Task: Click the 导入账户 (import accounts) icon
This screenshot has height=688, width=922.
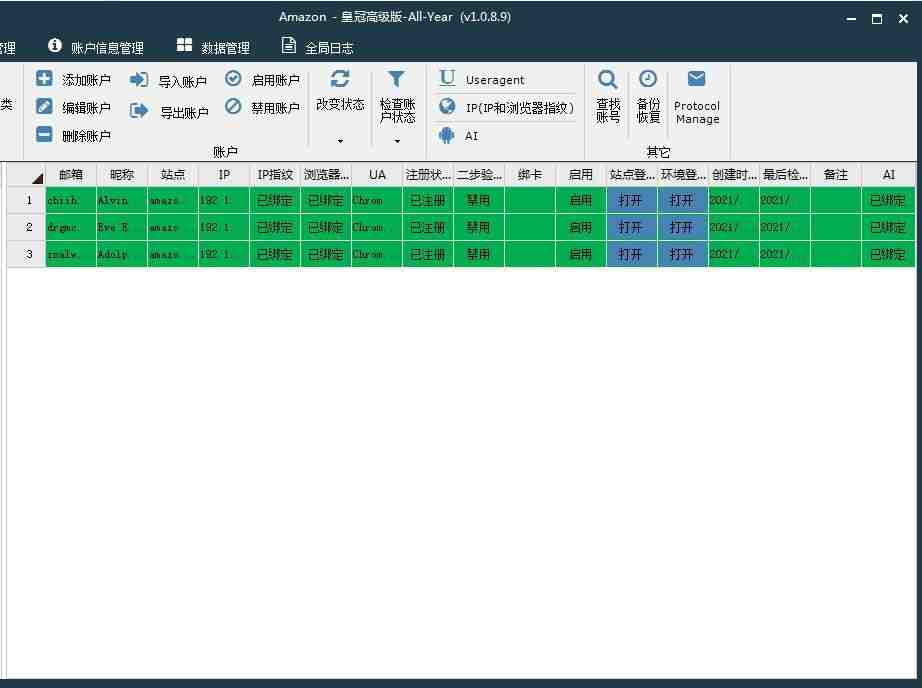Action: [139, 80]
